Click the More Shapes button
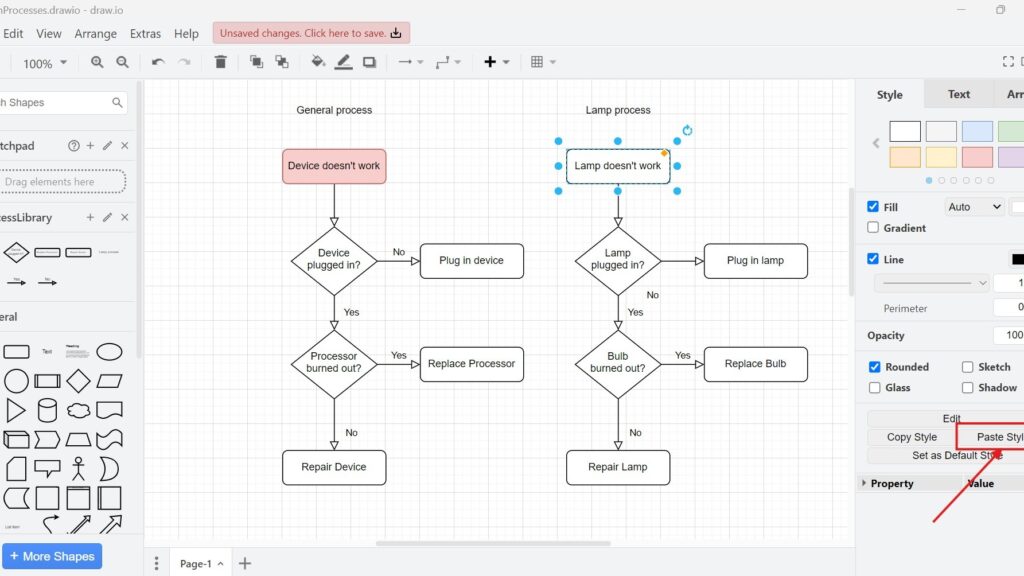Viewport: 1024px width, 576px height. coord(52,555)
